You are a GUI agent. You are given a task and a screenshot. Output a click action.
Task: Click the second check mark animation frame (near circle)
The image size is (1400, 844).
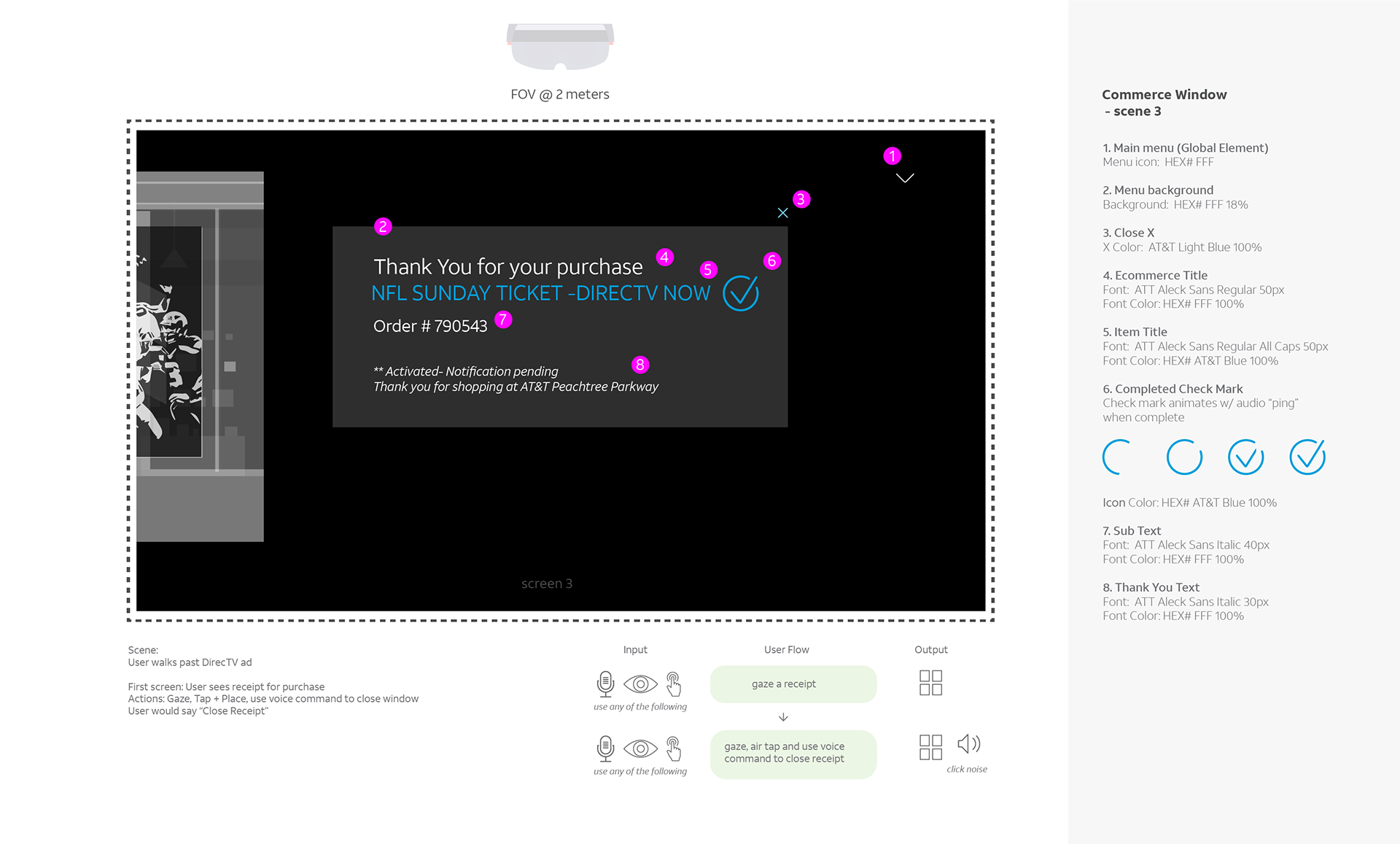tap(1184, 457)
